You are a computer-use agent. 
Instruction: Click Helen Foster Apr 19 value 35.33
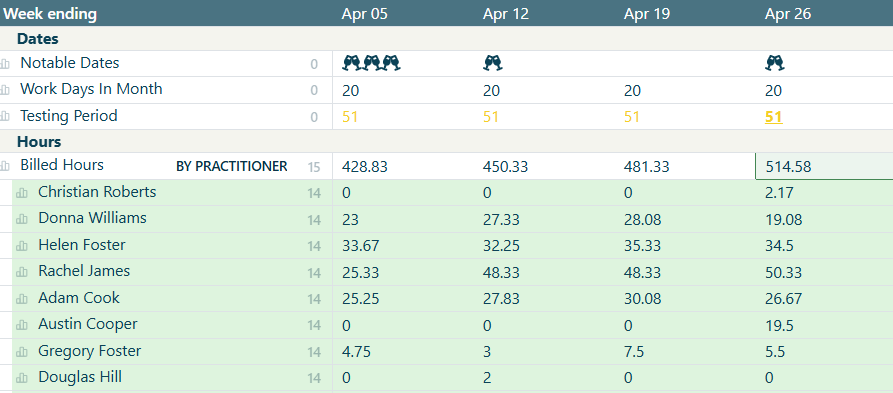[x=642, y=246]
